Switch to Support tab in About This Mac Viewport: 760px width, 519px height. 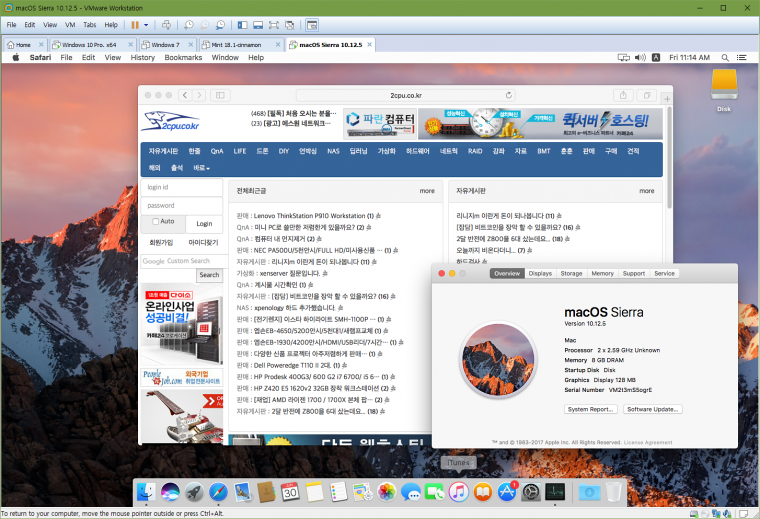pos(633,273)
